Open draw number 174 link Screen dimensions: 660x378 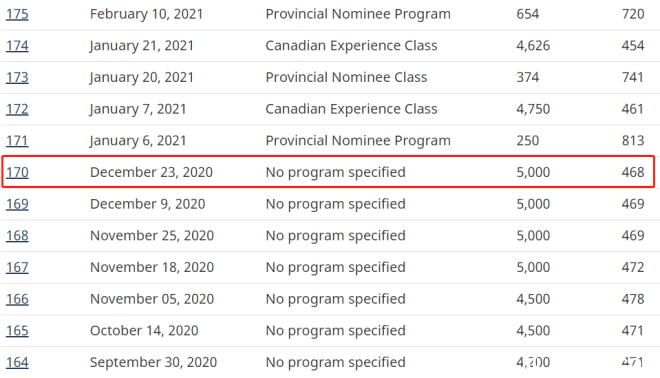(x=17, y=46)
